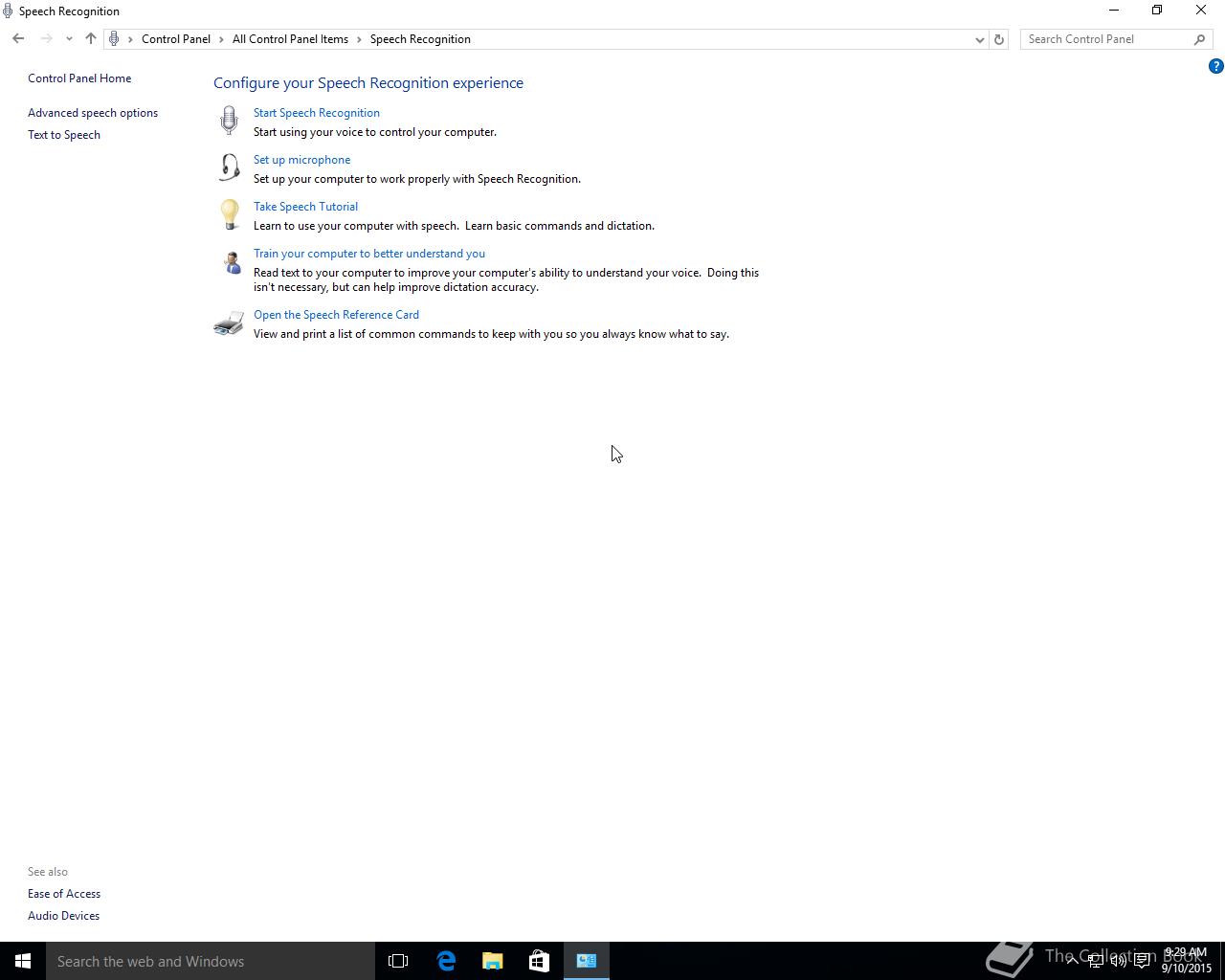The height and width of the screenshot is (980, 1225).
Task: Click the light bulb Speech Tutorial icon
Action: 230,213
